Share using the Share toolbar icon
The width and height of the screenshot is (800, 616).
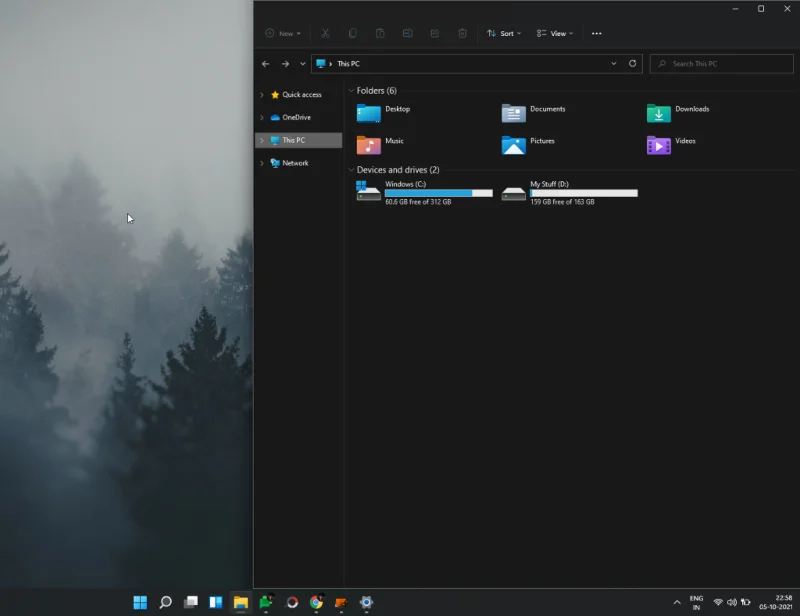click(434, 33)
